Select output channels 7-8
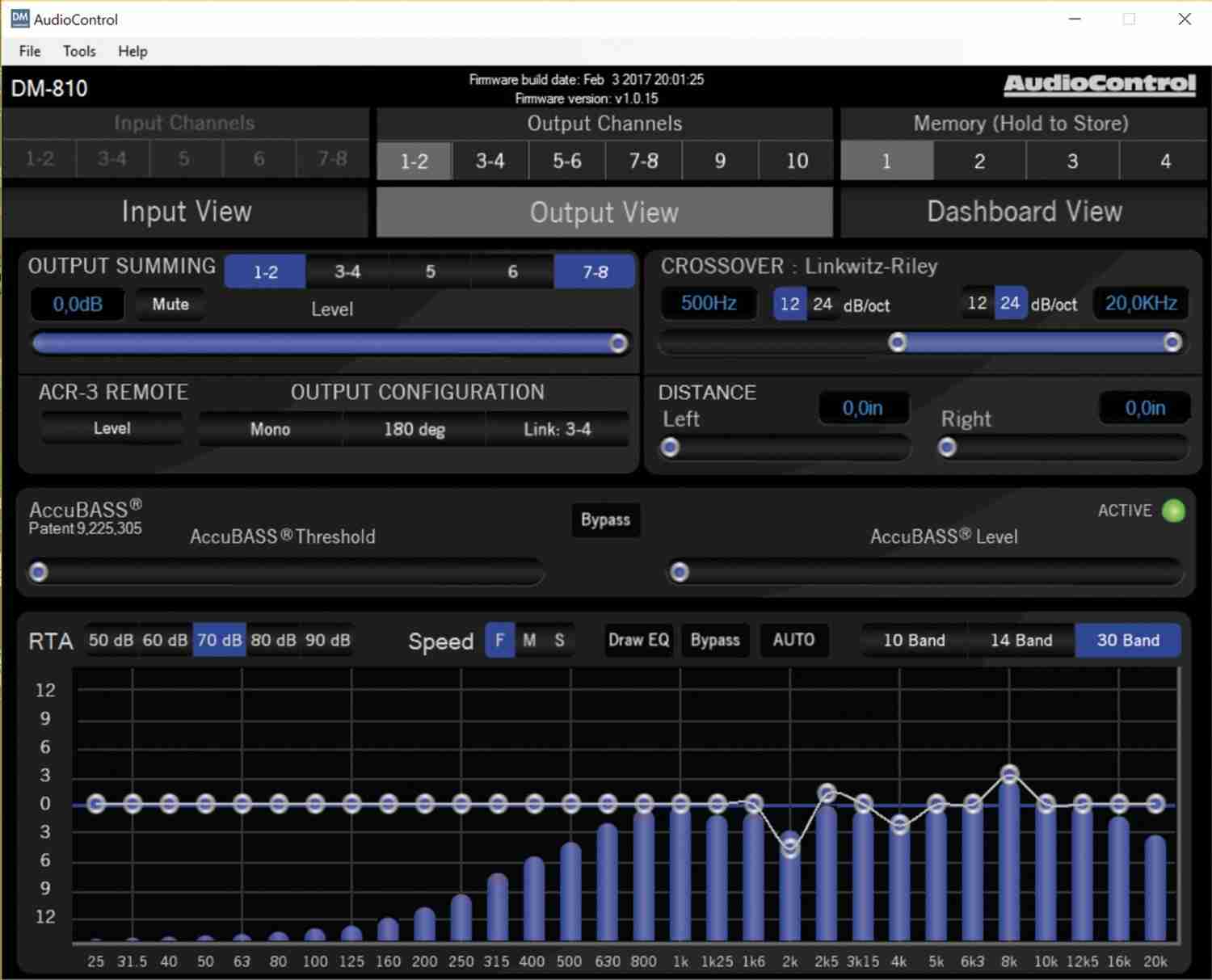Screen dimensions: 1212x980 click(x=643, y=161)
